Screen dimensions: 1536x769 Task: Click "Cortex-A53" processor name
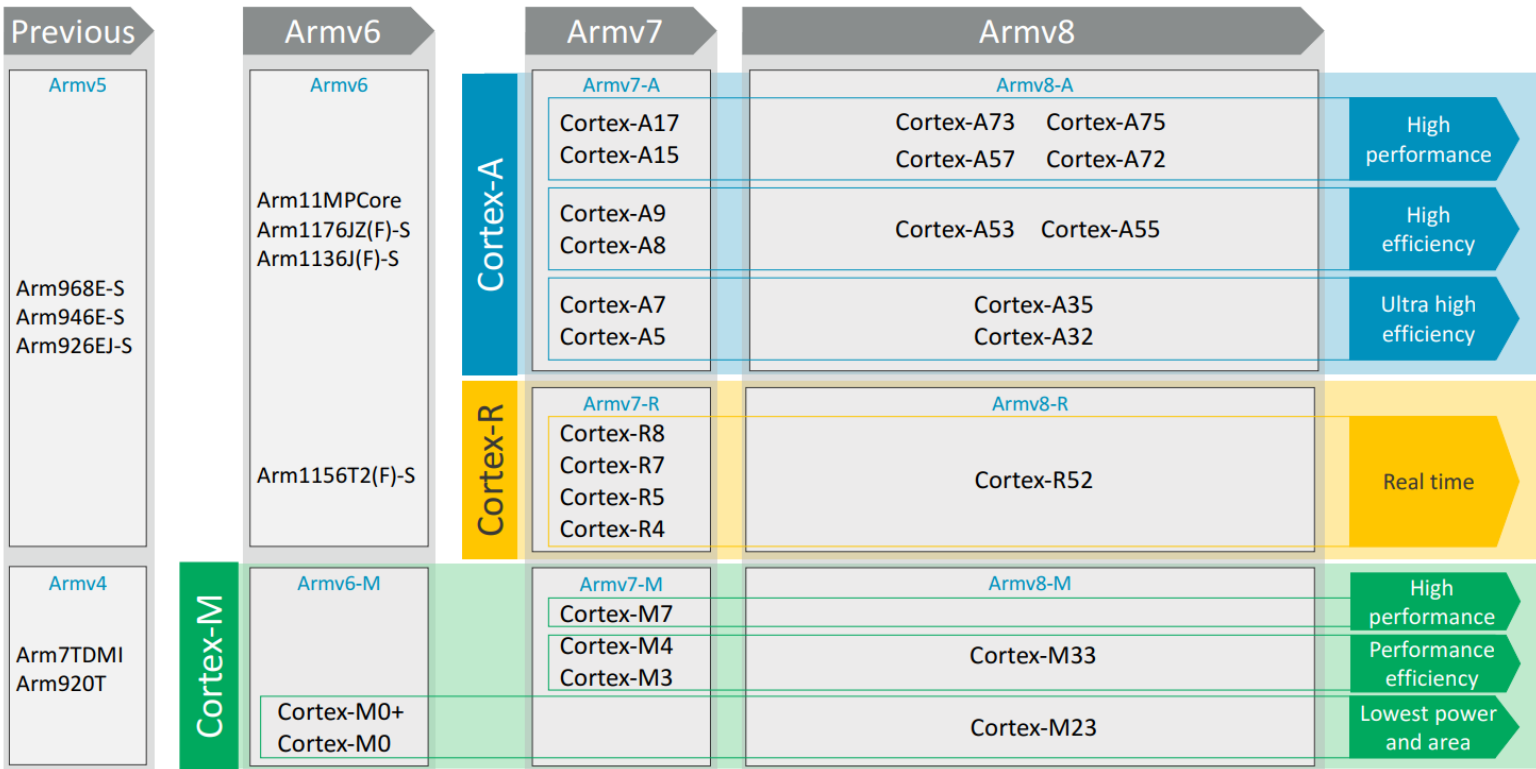coord(955,229)
